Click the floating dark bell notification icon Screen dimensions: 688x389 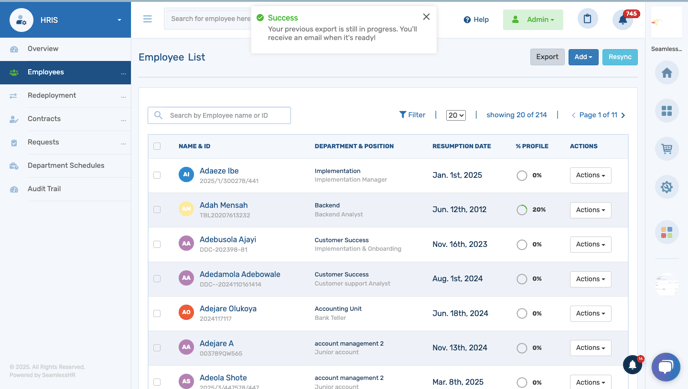click(632, 365)
